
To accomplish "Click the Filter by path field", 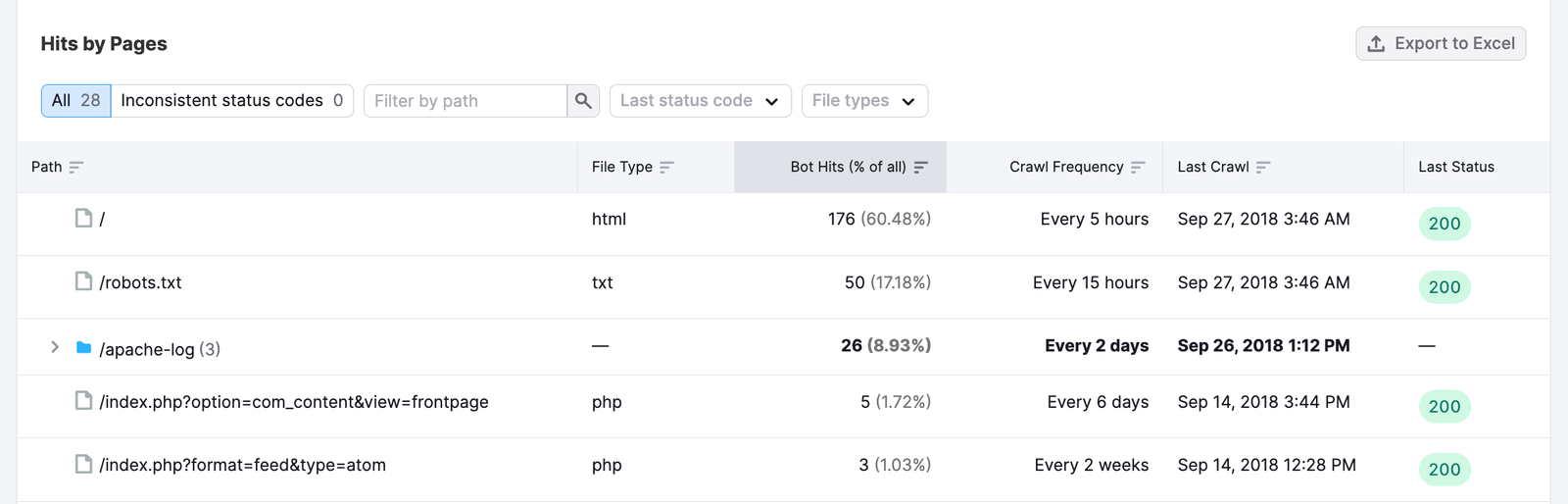I will point(465,101).
